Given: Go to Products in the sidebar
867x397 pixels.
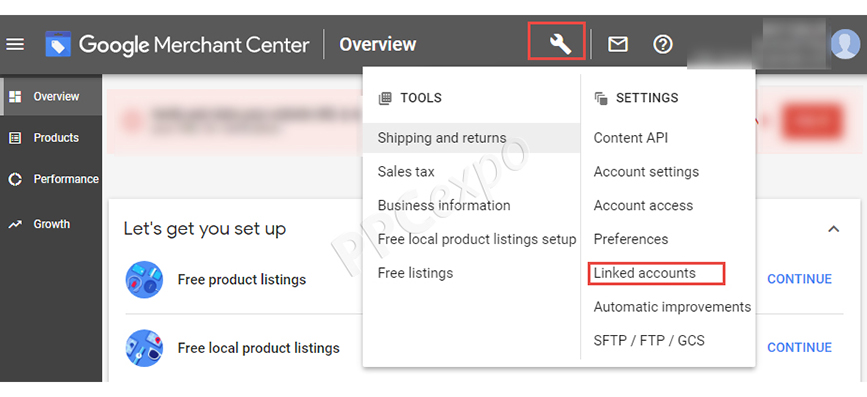Looking at the screenshot, I should (x=51, y=138).
